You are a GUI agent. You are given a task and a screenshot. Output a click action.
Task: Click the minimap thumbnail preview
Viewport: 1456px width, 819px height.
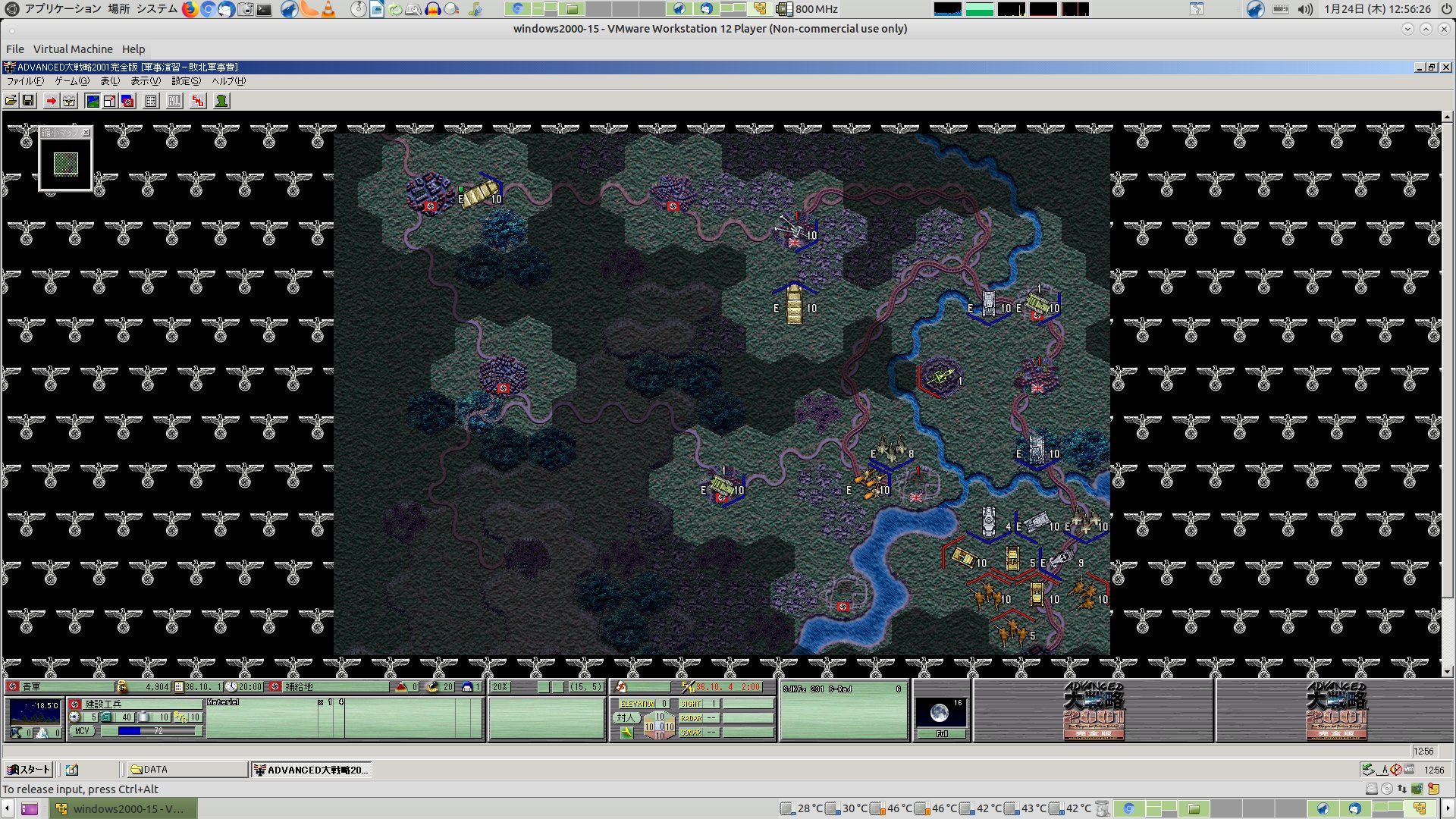pyautogui.click(x=66, y=164)
